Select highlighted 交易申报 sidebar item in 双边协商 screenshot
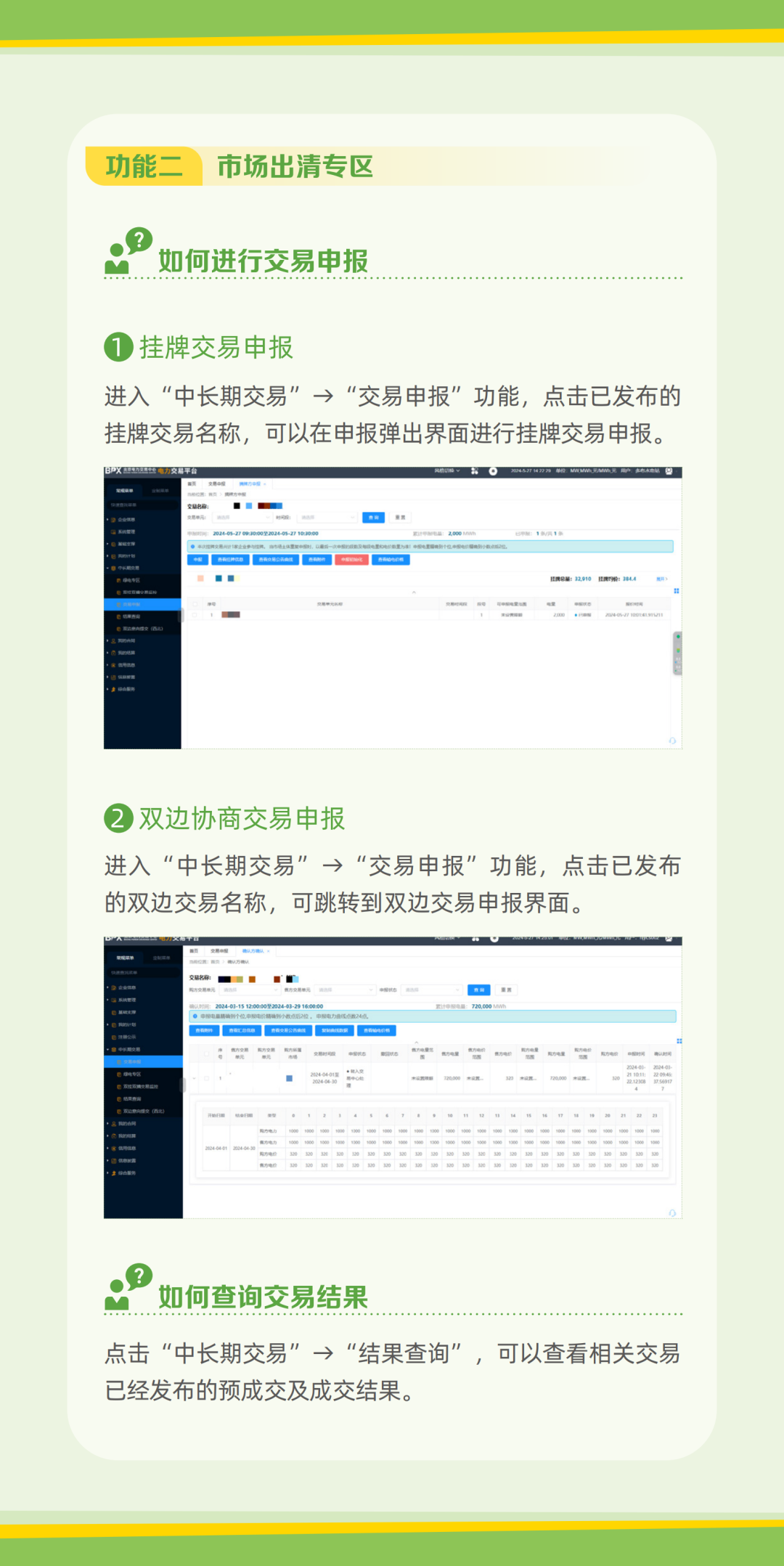 [x=143, y=1061]
